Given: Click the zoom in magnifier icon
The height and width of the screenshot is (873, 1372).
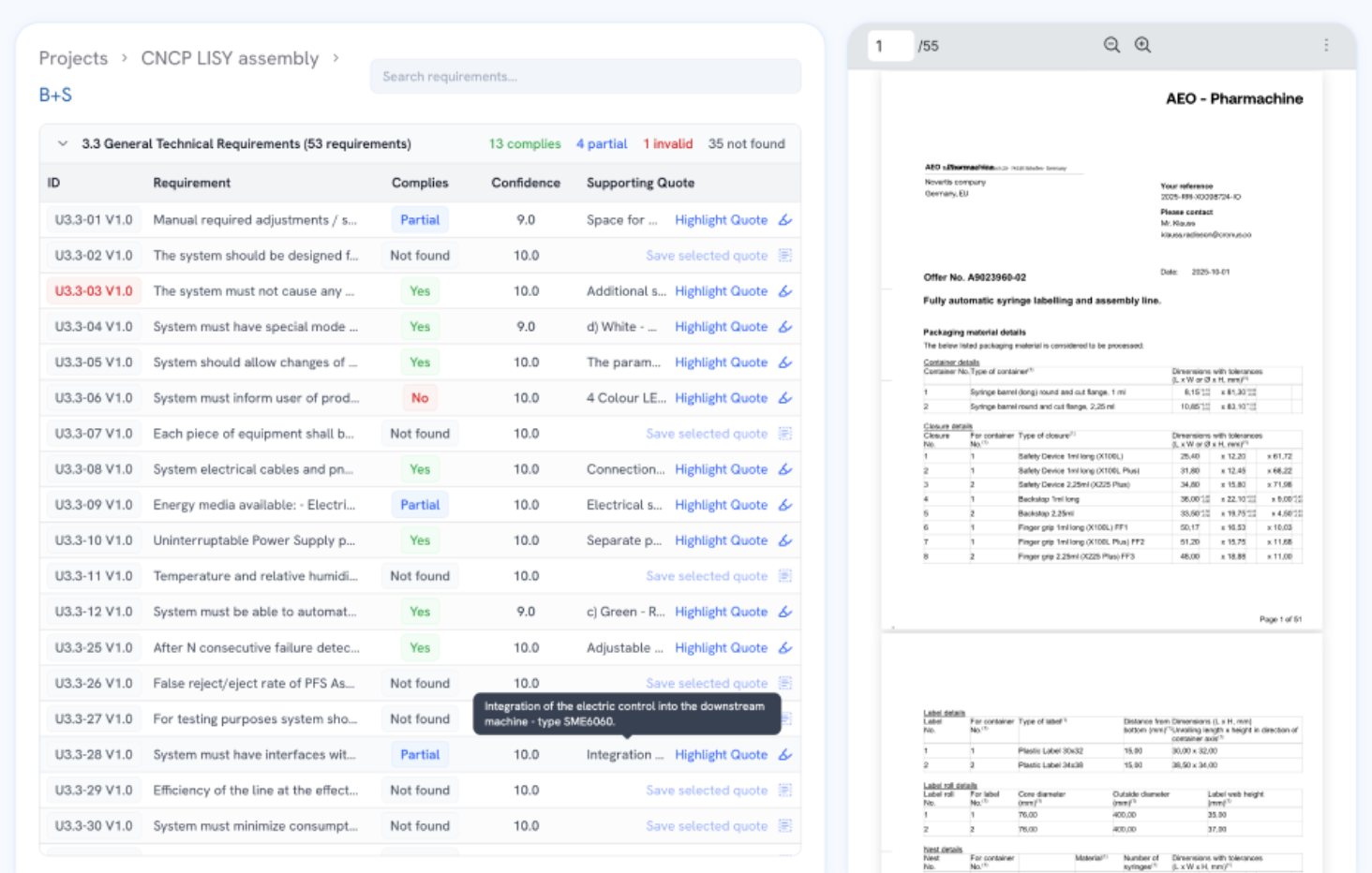Looking at the screenshot, I should point(1142,45).
